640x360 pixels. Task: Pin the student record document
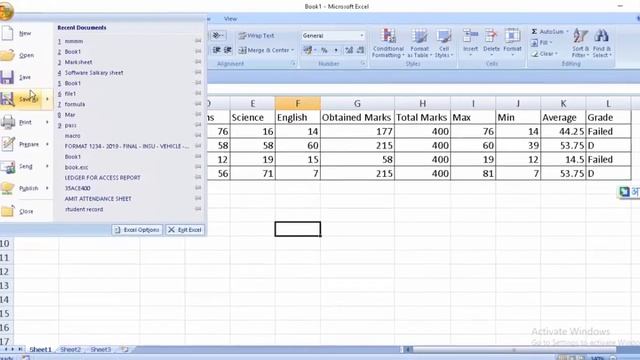(x=198, y=209)
